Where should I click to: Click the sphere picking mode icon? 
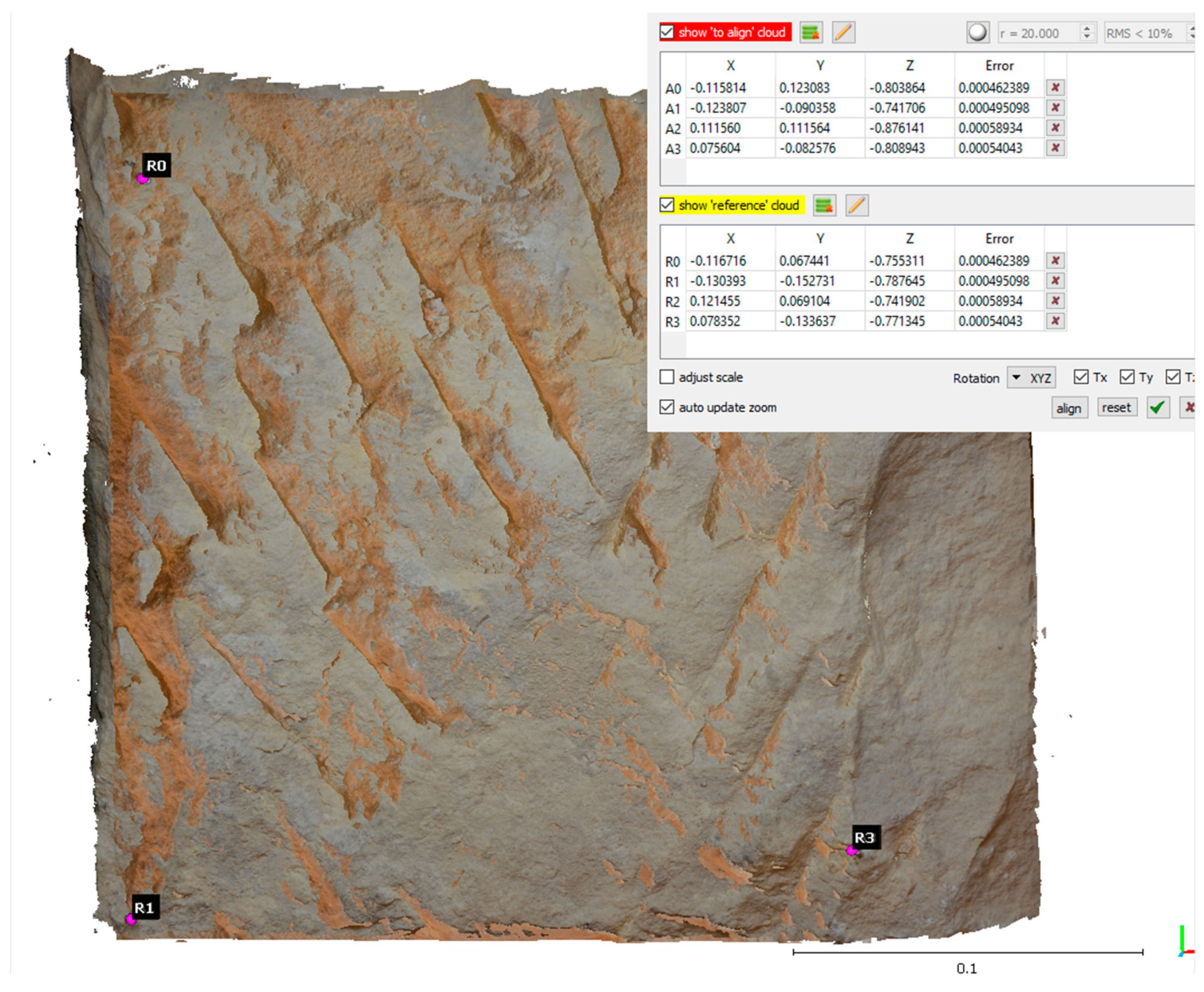click(977, 32)
